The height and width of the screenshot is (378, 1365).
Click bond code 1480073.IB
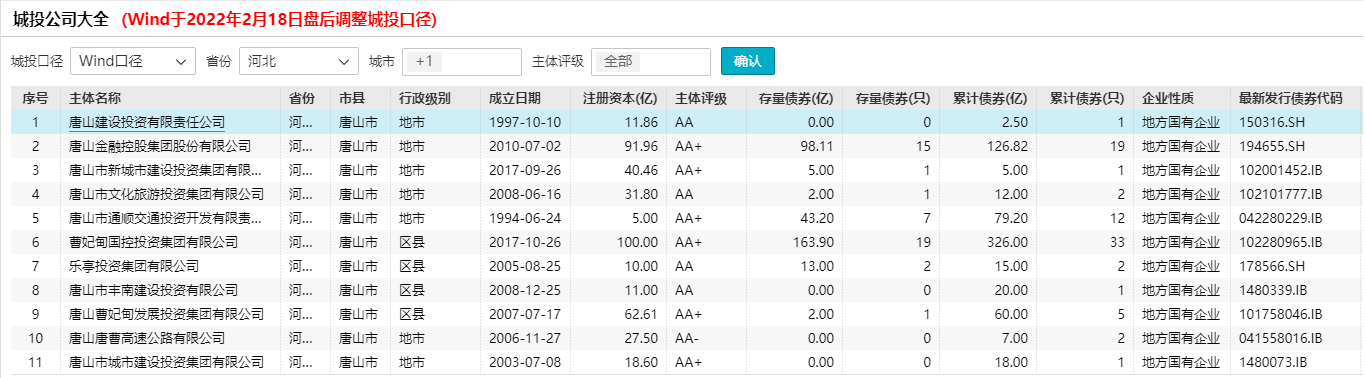point(1273,362)
